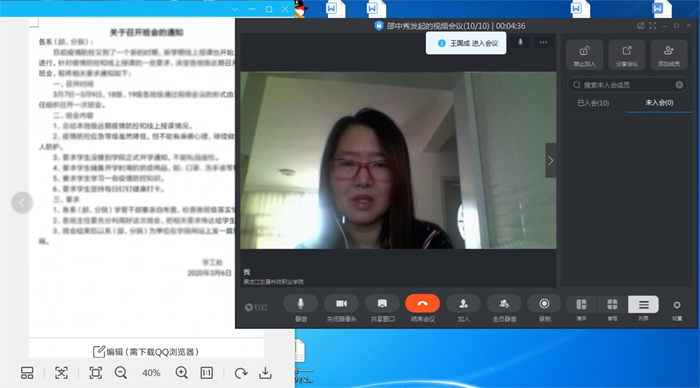
Task: Click the 我 participant name label
Action: point(247,272)
